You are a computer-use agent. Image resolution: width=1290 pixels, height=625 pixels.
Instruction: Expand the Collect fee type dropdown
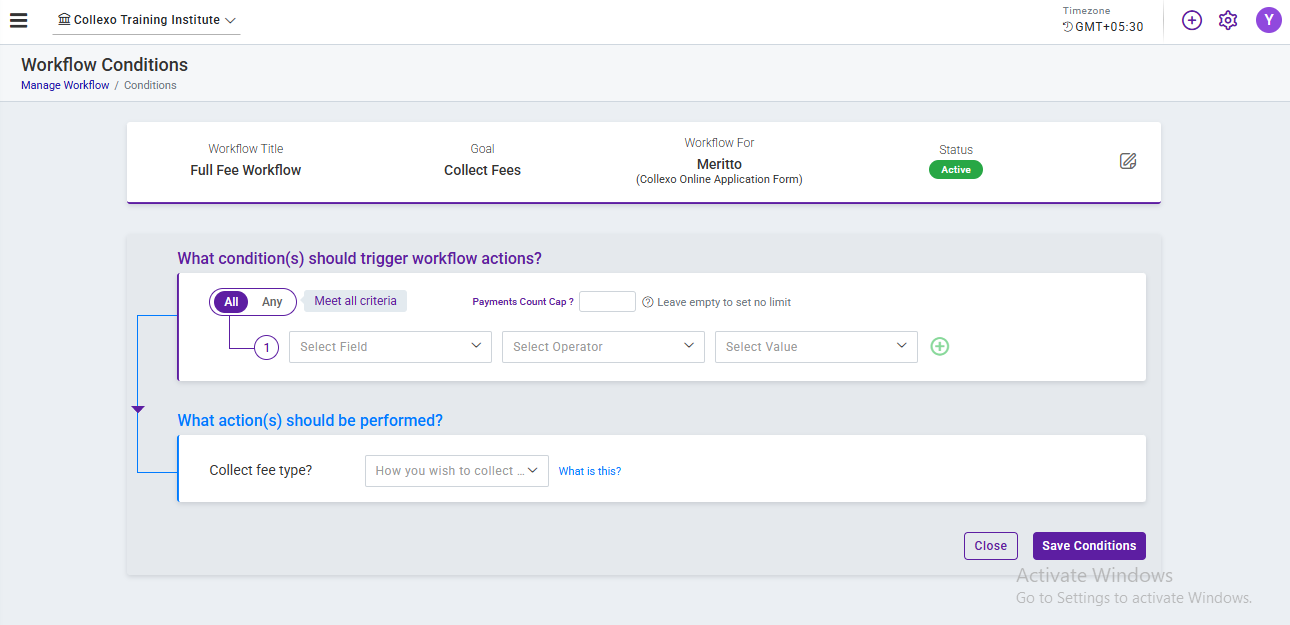pos(456,471)
